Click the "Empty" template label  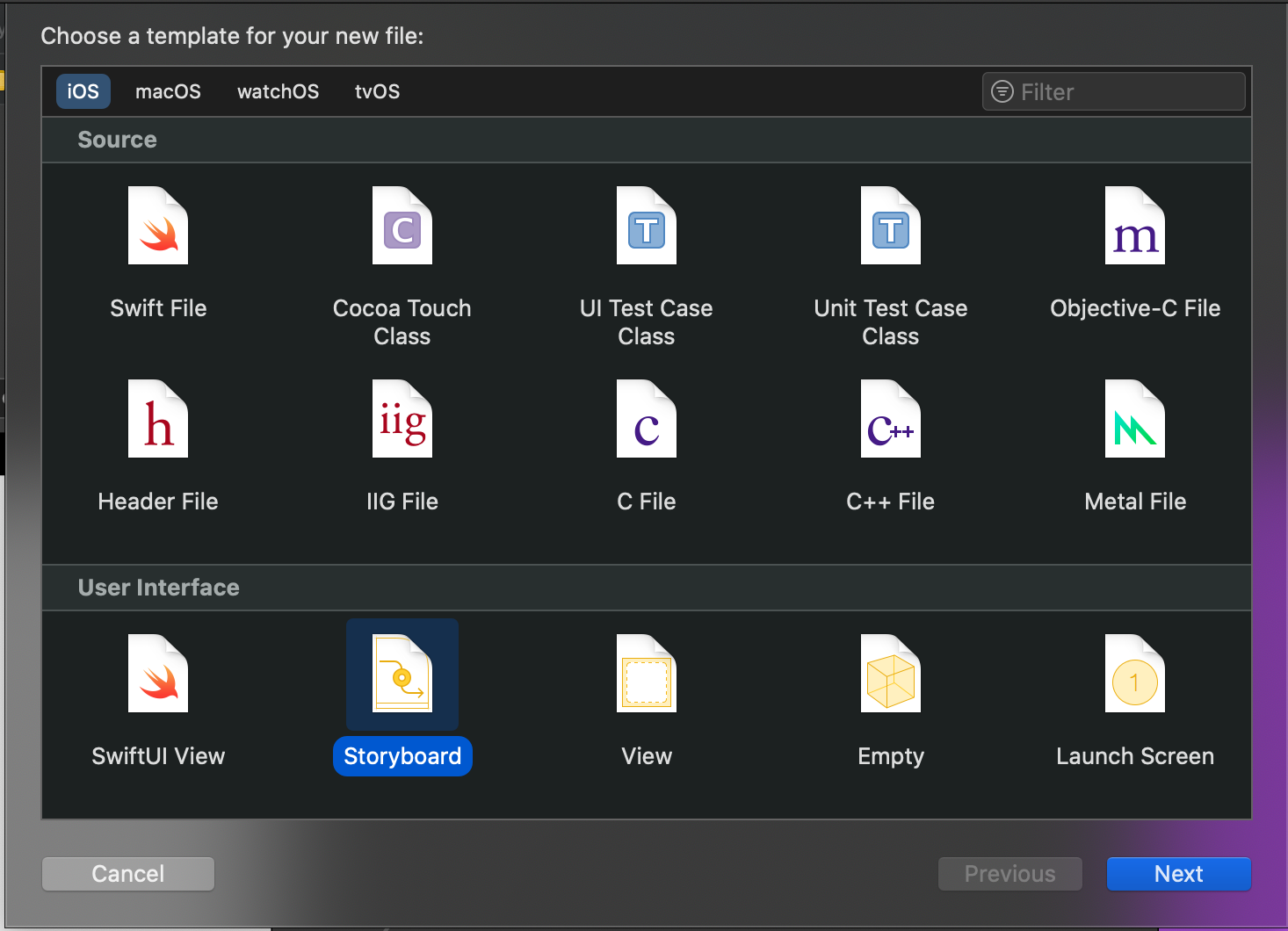[x=891, y=756]
